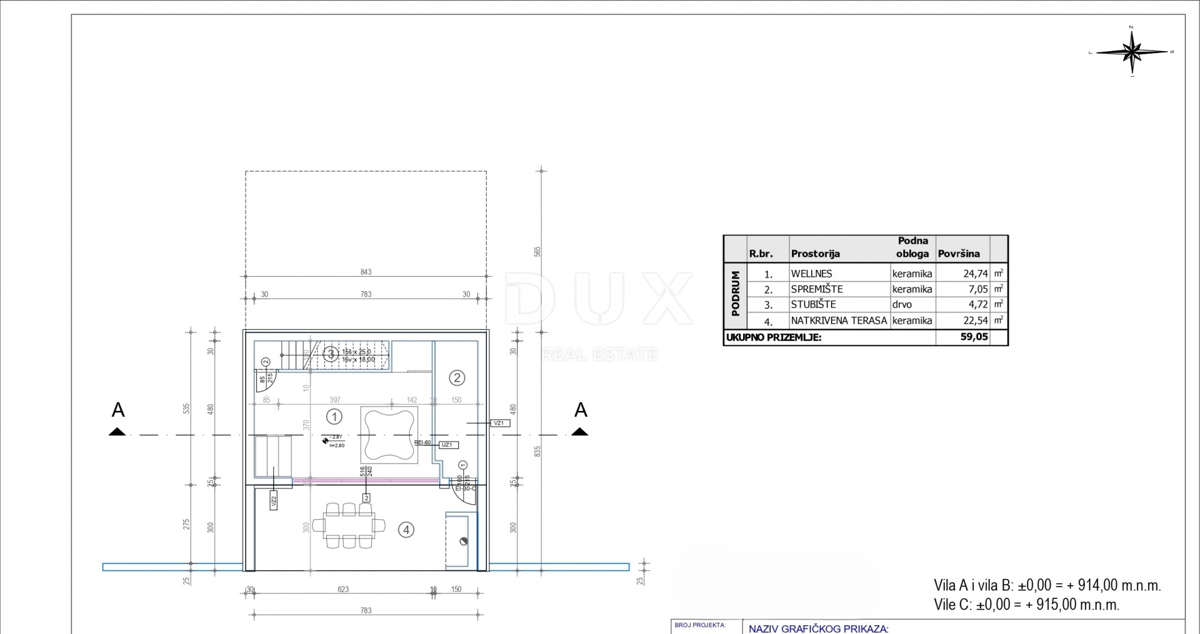The height and width of the screenshot is (634, 1200).
Task: Click the Vila A i vila B elevation note
Action: click(x=1047, y=586)
